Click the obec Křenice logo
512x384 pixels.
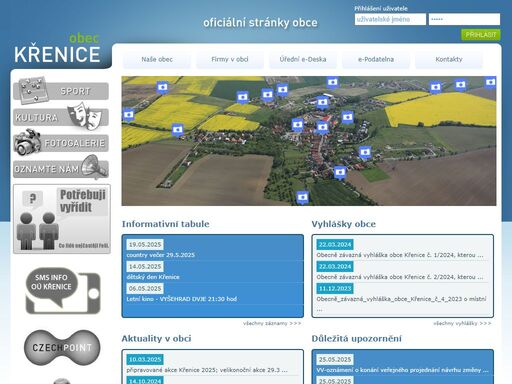tap(57, 49)
